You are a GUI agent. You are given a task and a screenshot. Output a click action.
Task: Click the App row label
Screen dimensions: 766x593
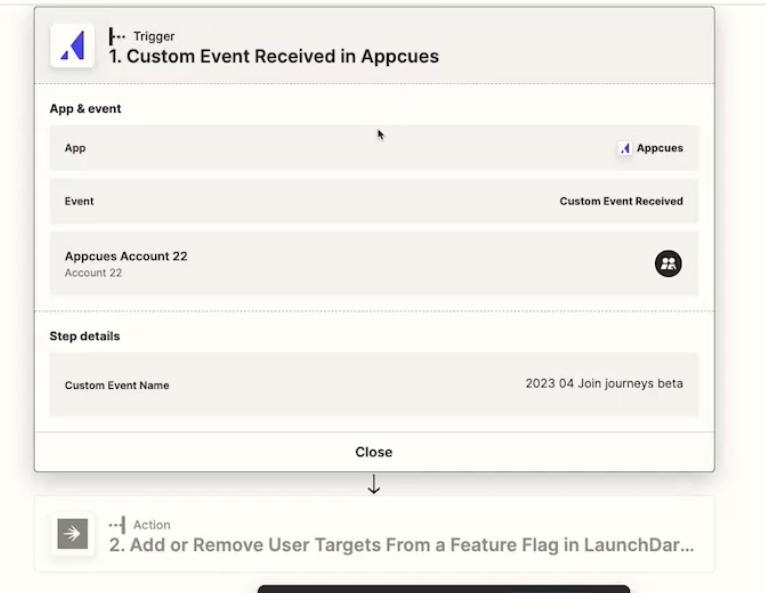click(75, 148)
